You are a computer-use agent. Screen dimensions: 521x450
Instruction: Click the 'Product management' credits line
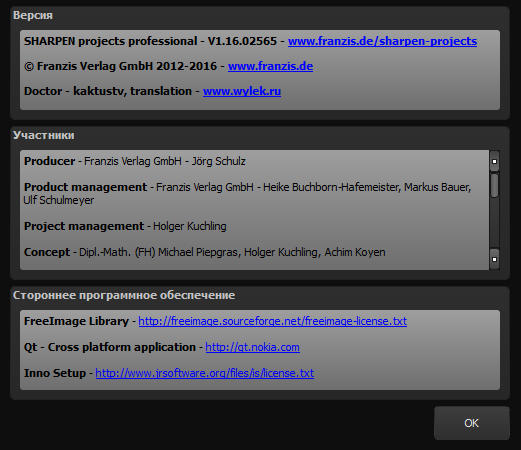point(247,194)
